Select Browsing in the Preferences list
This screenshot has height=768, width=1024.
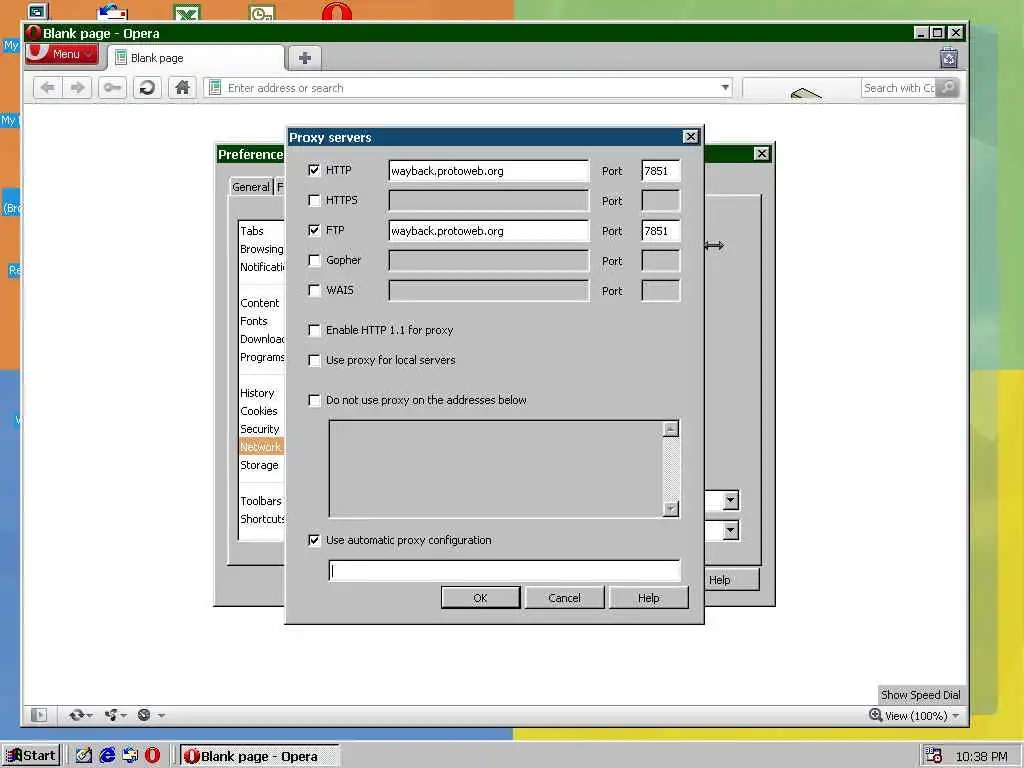(262, 249)
